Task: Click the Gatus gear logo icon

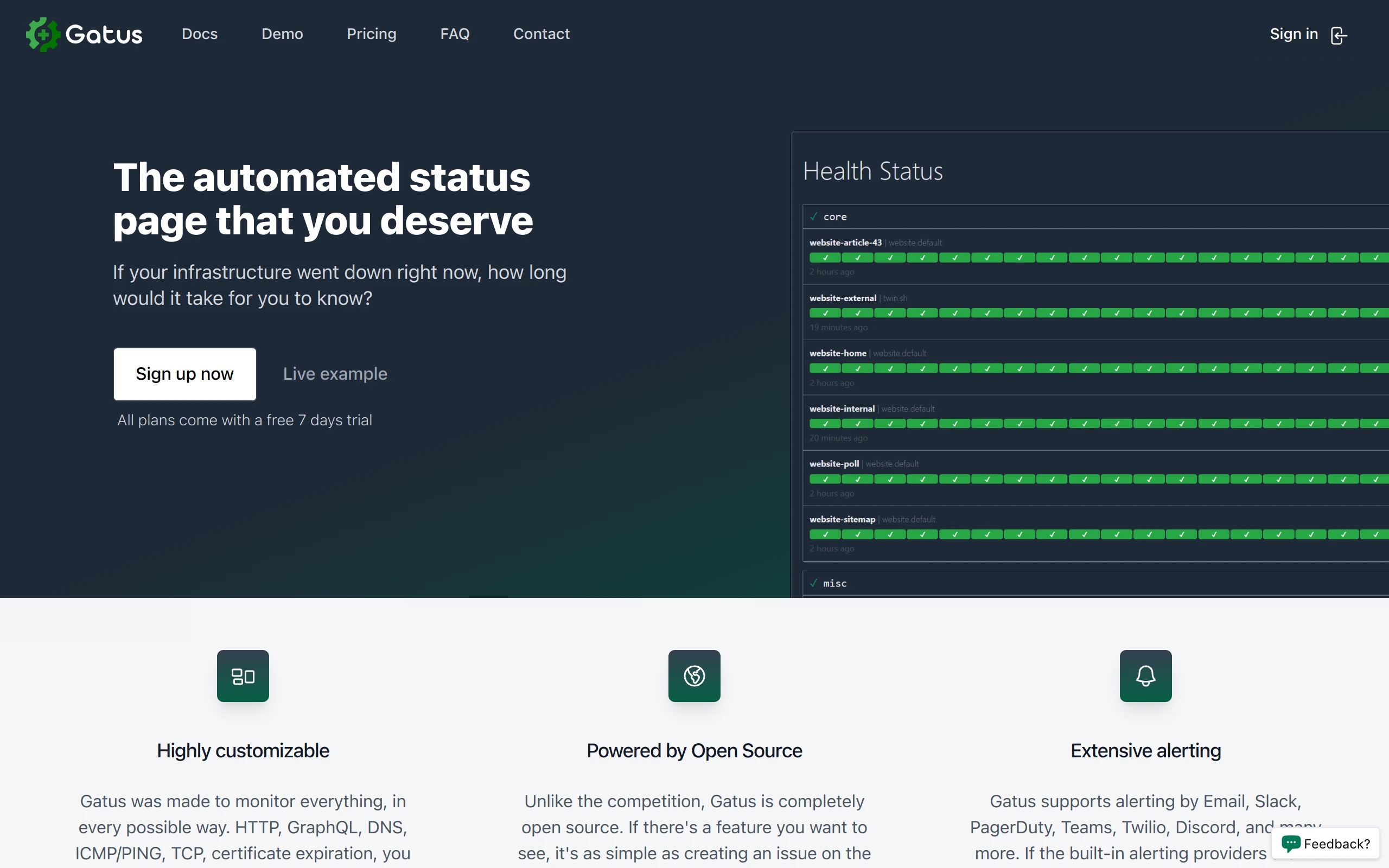Action: tap(43, 34)
